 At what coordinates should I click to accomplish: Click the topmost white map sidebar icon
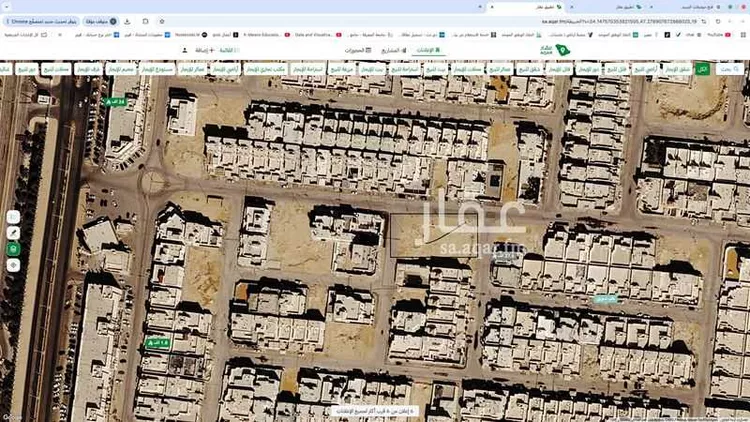(x=13, y=217)
